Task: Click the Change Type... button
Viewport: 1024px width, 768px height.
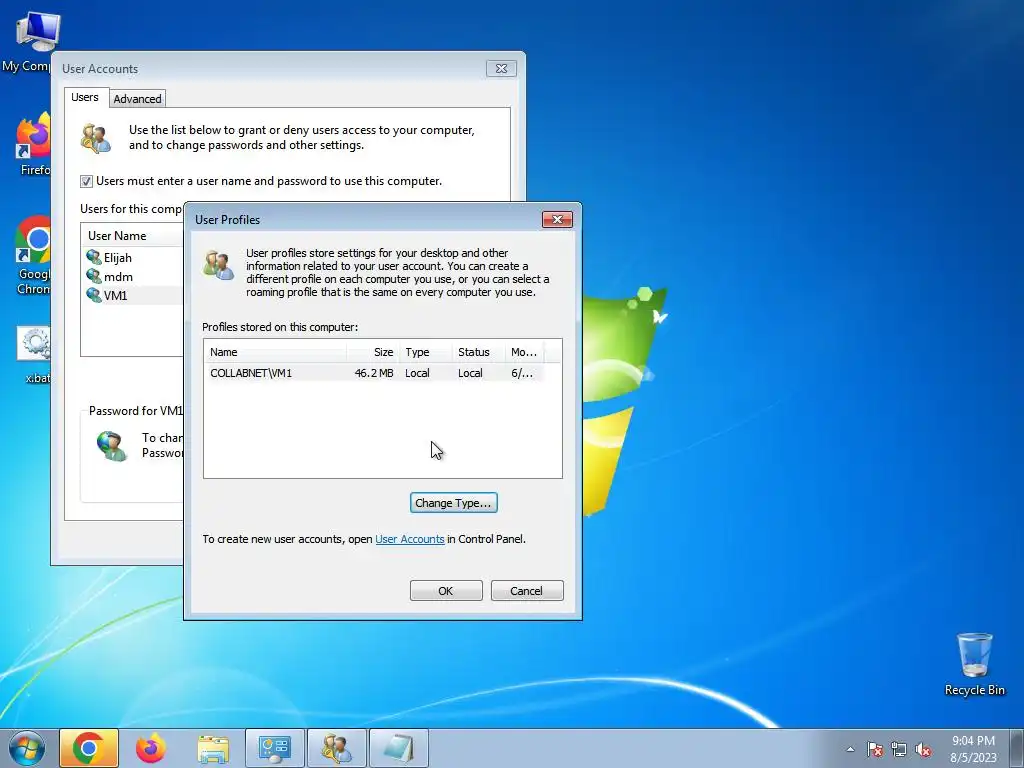Action: 453,503
